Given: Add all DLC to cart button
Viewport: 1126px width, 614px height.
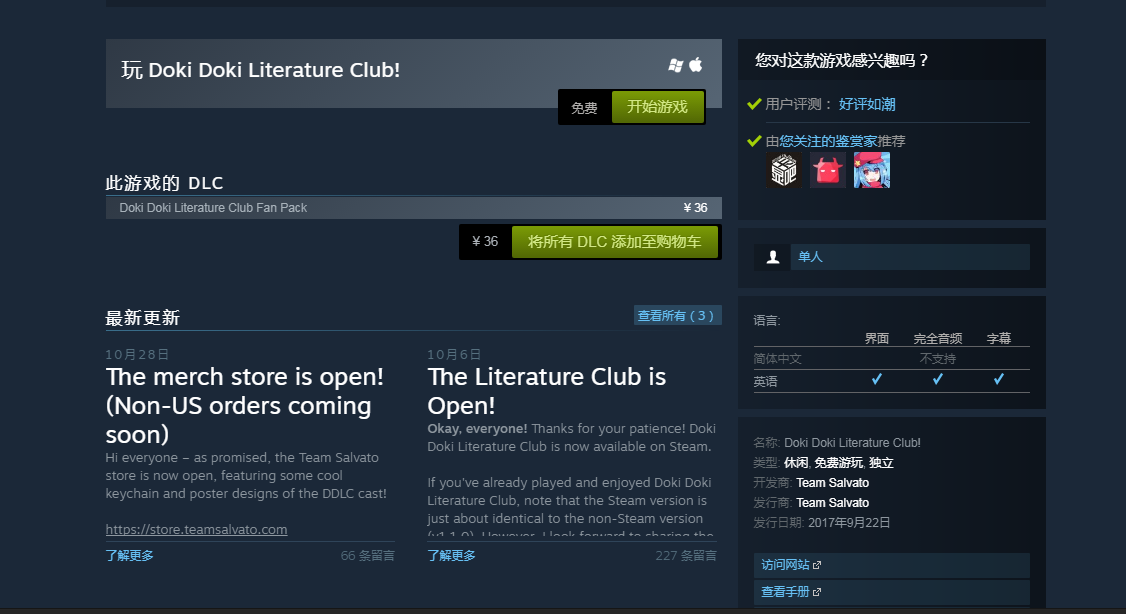Looking at the screenshot, I should point(615,242).
